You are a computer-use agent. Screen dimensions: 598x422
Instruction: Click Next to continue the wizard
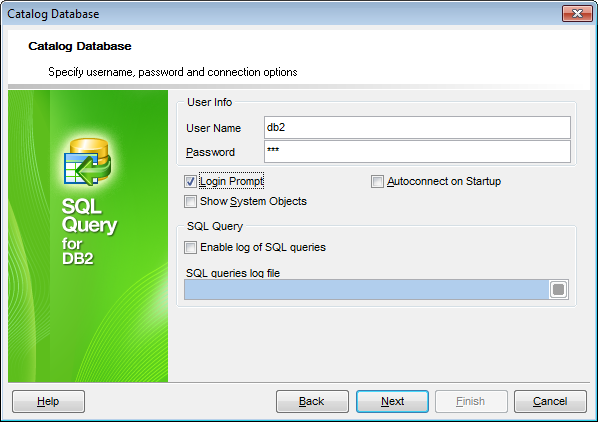(392, 401)
